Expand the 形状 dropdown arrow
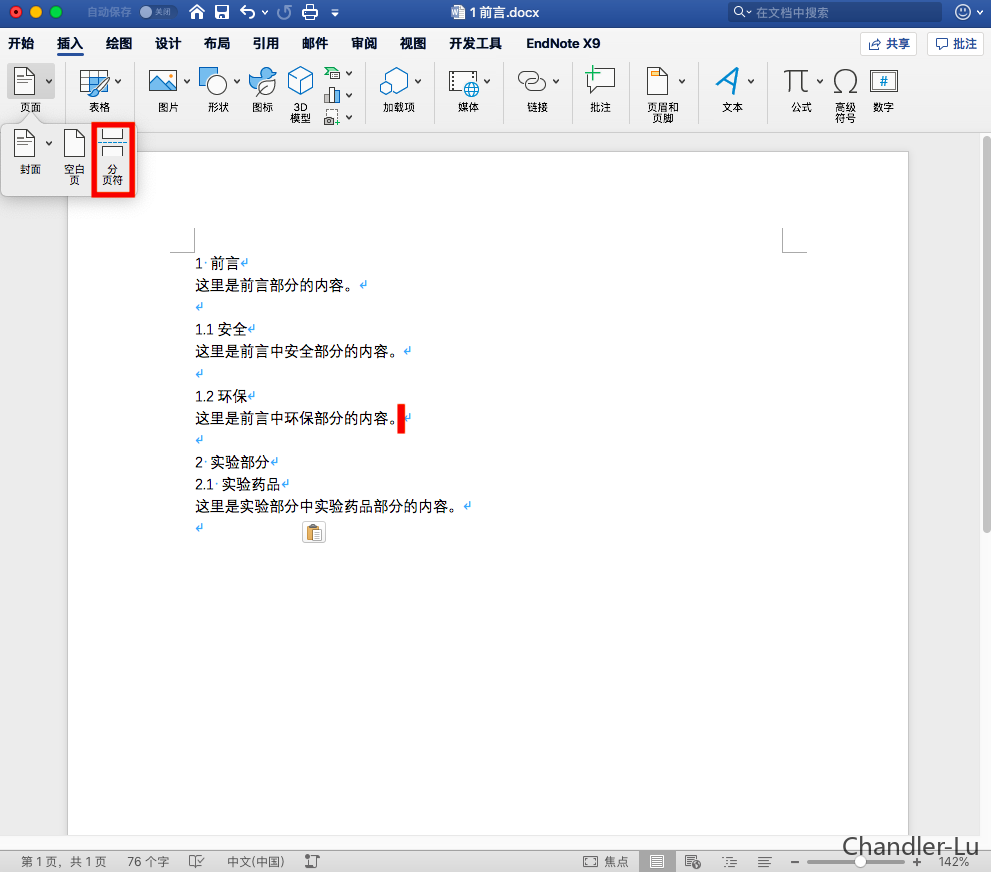Viewport: 991px width, 872px height. pyautogui.click(x=237, y=82)
